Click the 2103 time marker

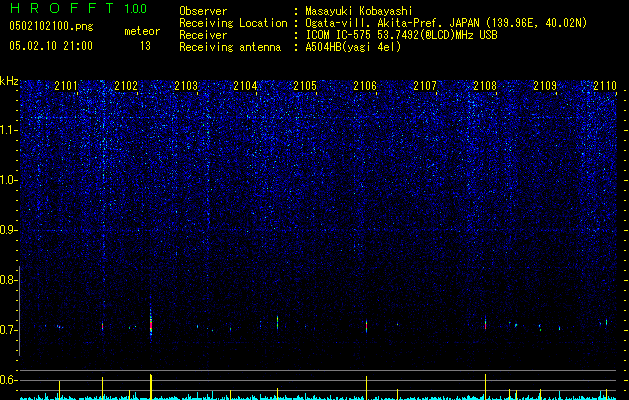186,86
